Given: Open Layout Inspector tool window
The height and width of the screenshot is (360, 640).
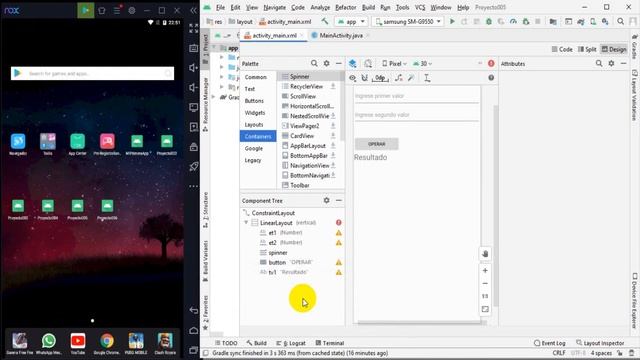Looking at the screenshot, I should [600, 343].
